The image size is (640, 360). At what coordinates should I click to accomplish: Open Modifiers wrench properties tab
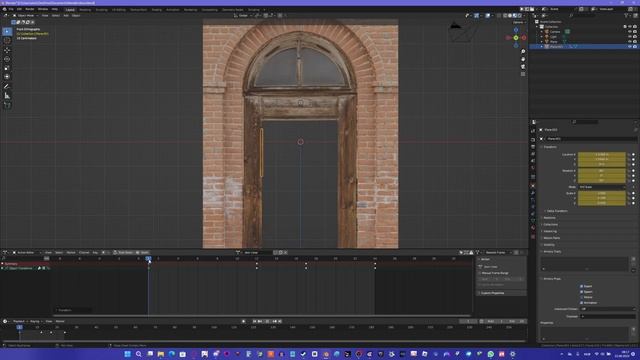pyautogui.click(x=533, y=193)
